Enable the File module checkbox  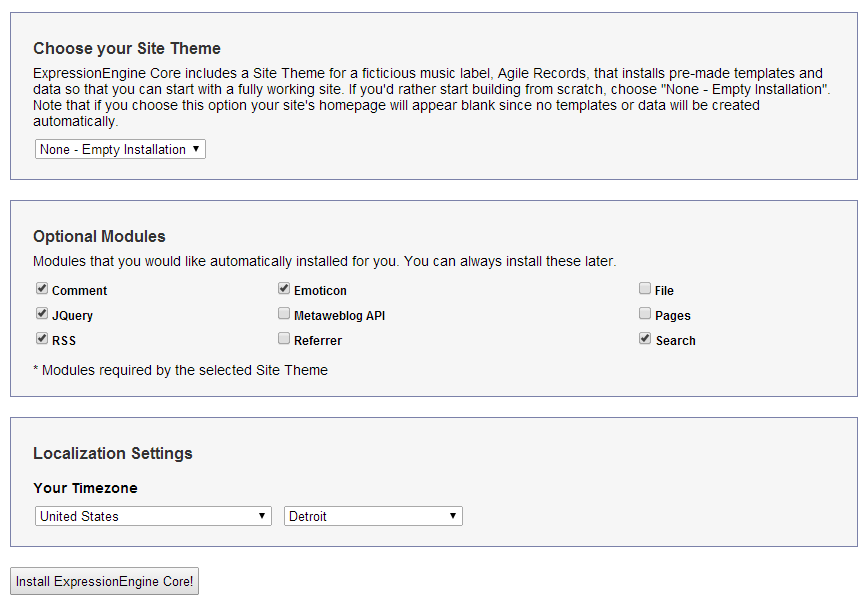pyautogui.click(x=645, y=289)
